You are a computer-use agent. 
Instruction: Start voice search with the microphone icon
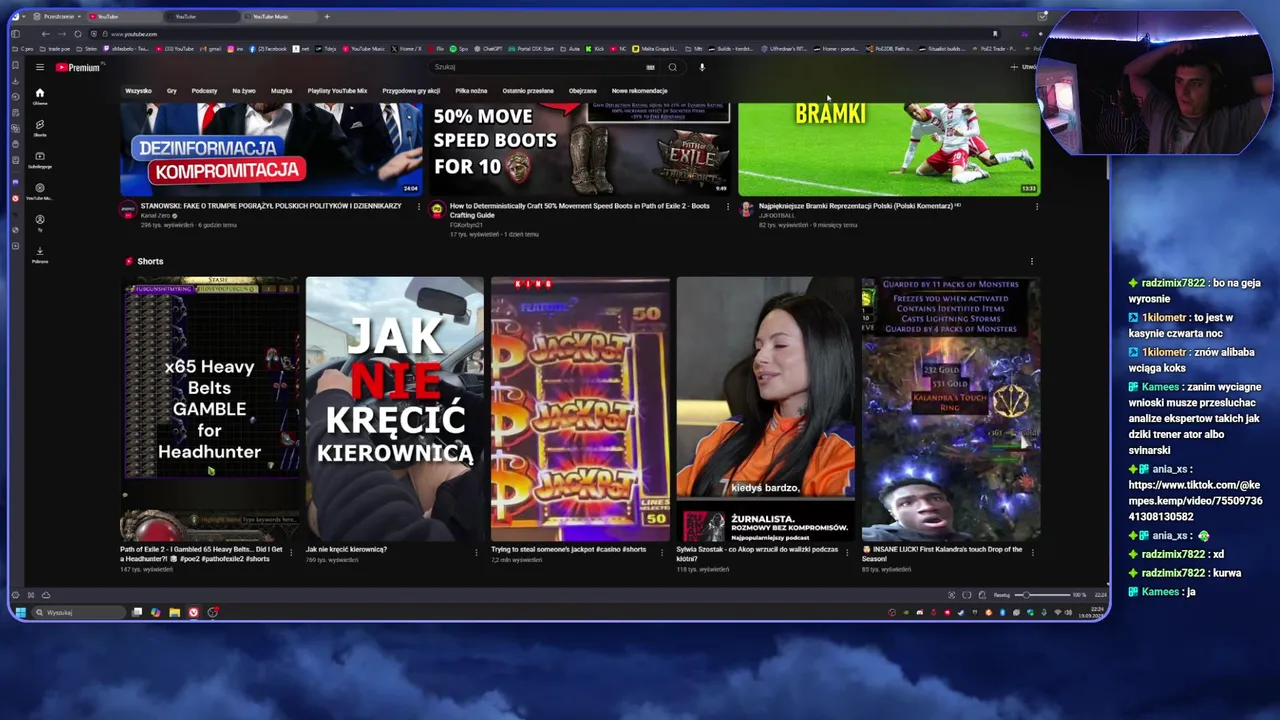click(702, 67)
